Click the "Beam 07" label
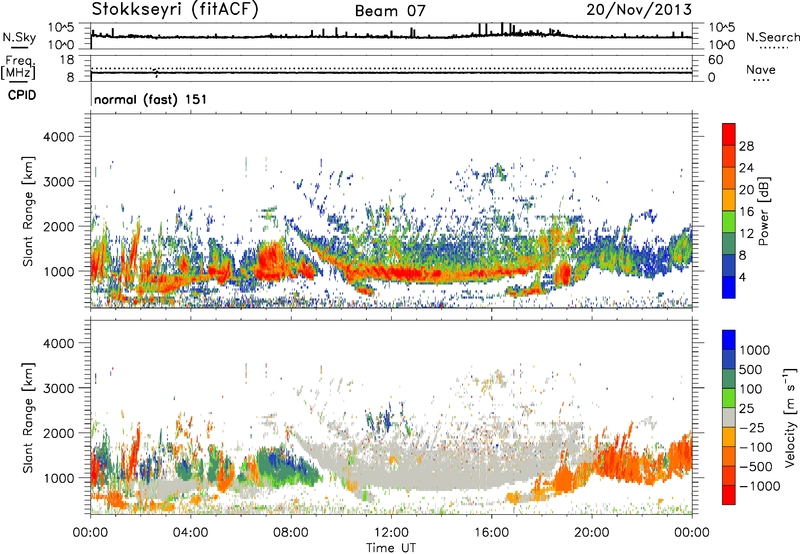800x554 pixels. [x=390, y=11]
